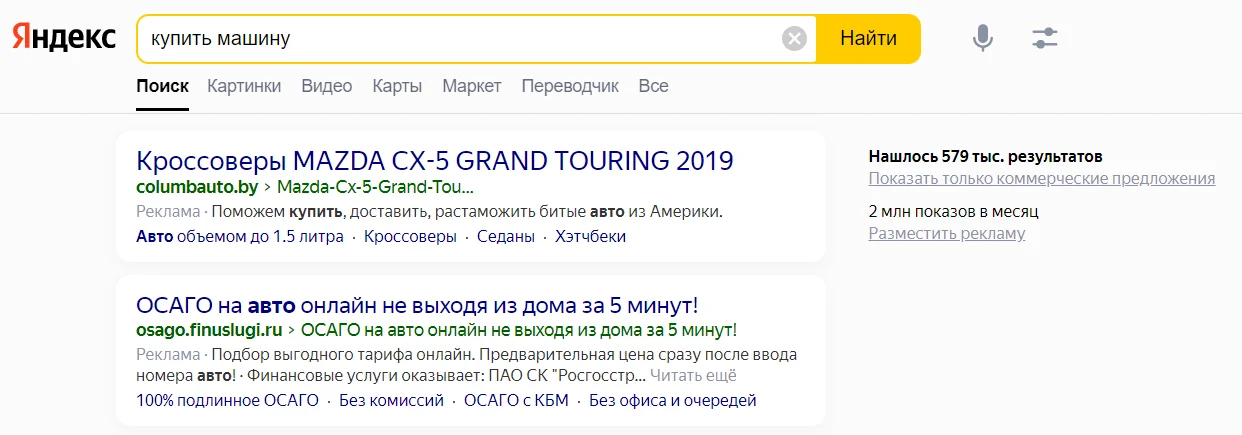Viewport: 1242px width, 435px height.
Task: Open ОСАГО на авто онлайн result
Action: point(416,305)
